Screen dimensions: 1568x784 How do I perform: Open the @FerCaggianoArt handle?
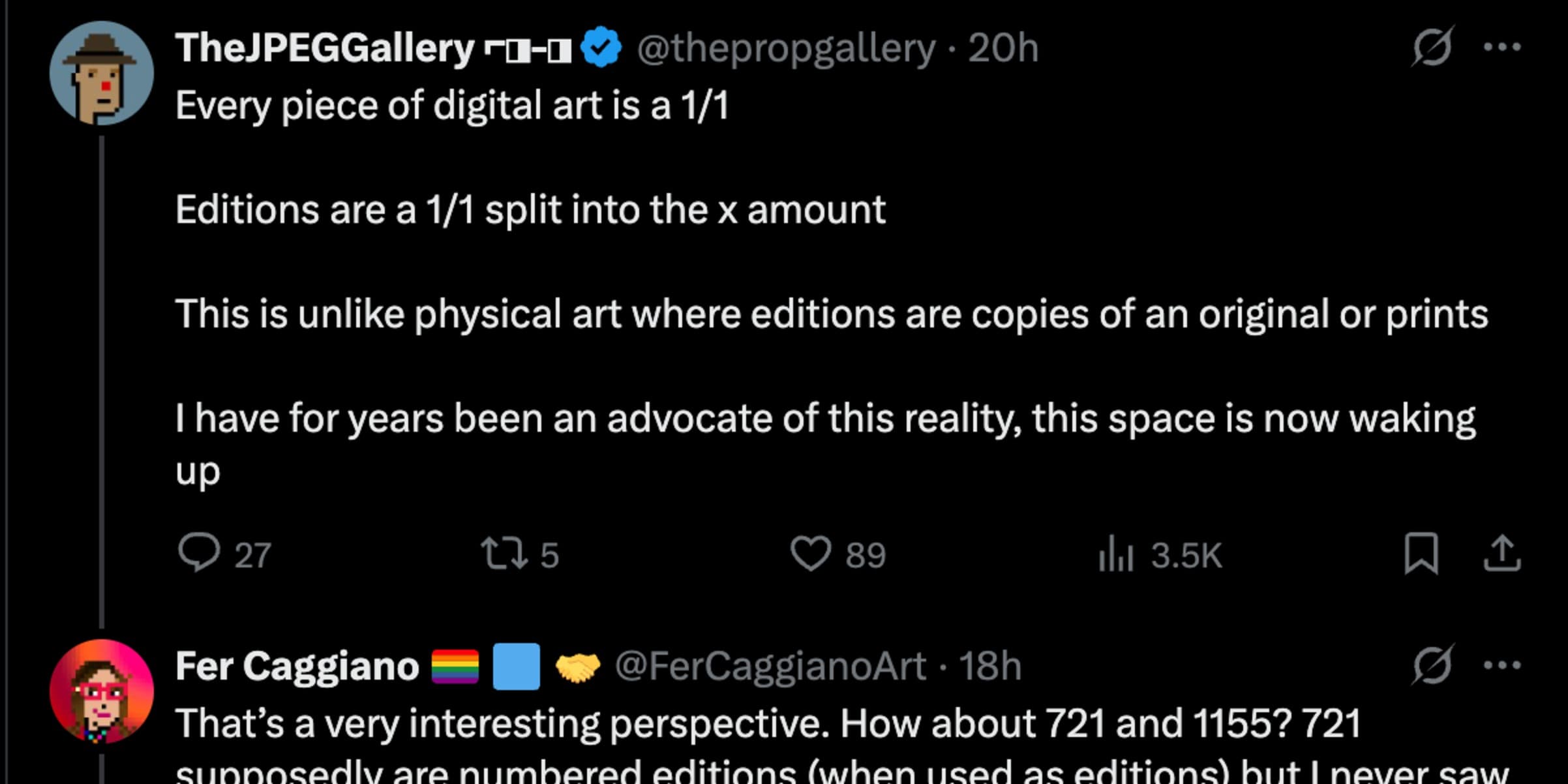coord(770,667)
